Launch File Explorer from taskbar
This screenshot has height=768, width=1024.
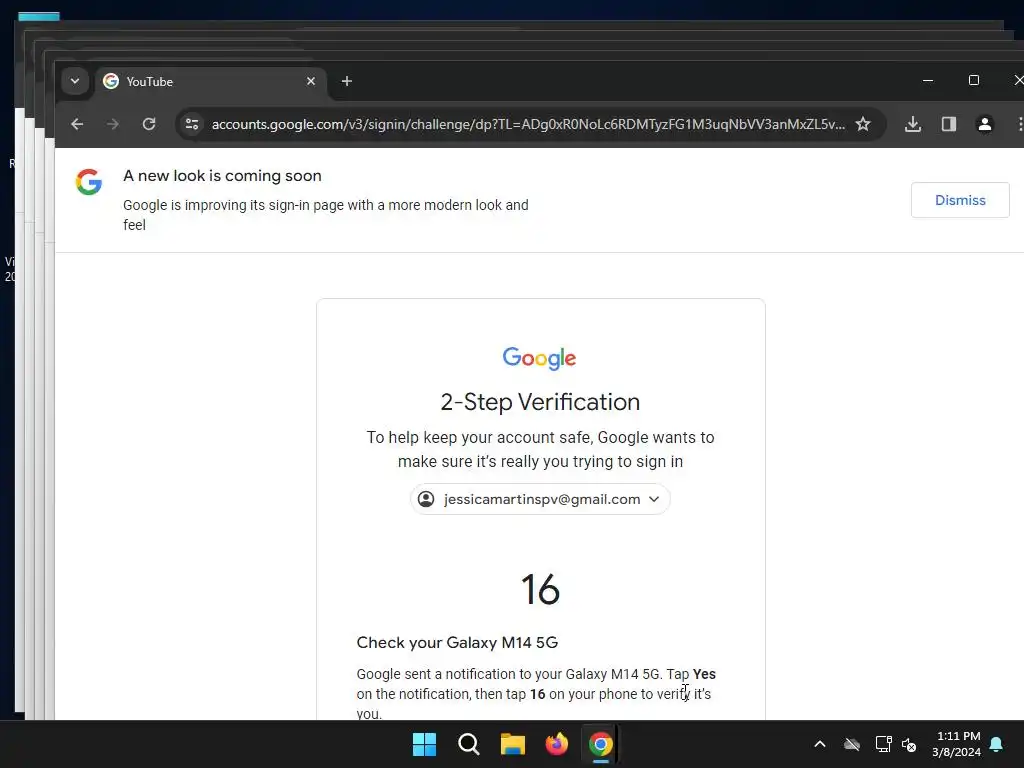click(x=513, y=744)
